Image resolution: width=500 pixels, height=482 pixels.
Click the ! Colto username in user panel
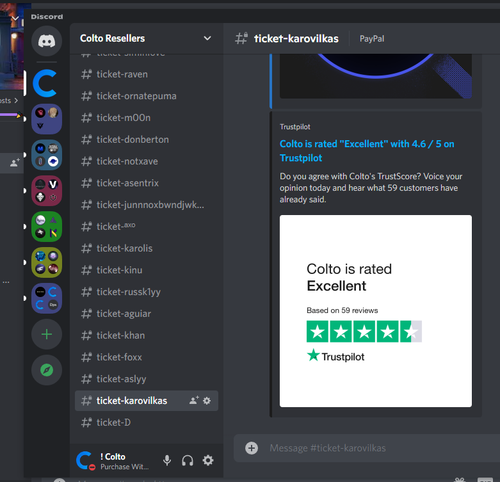click(x=113, y=457)
